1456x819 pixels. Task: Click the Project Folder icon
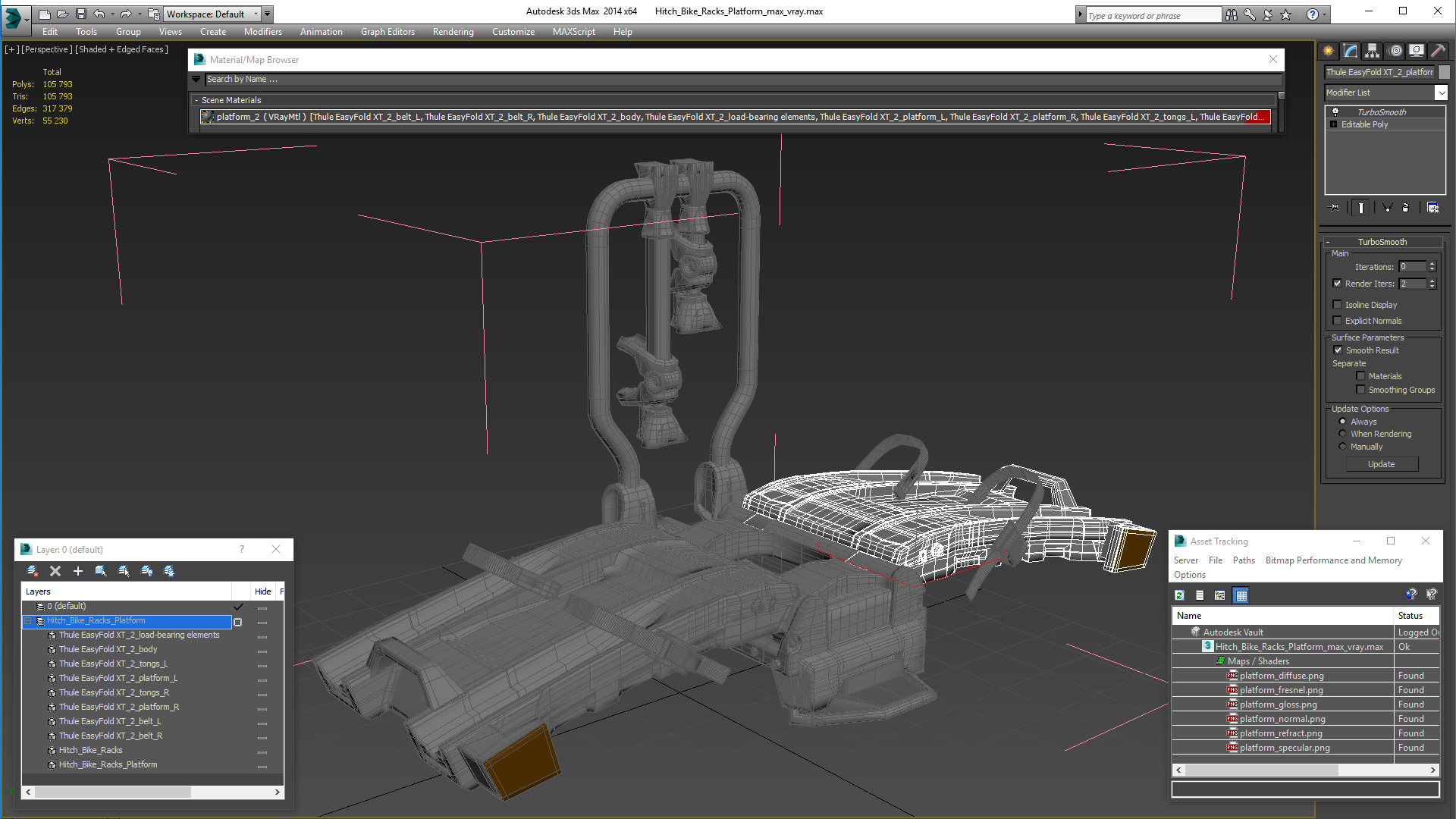[x=154, y=14]
